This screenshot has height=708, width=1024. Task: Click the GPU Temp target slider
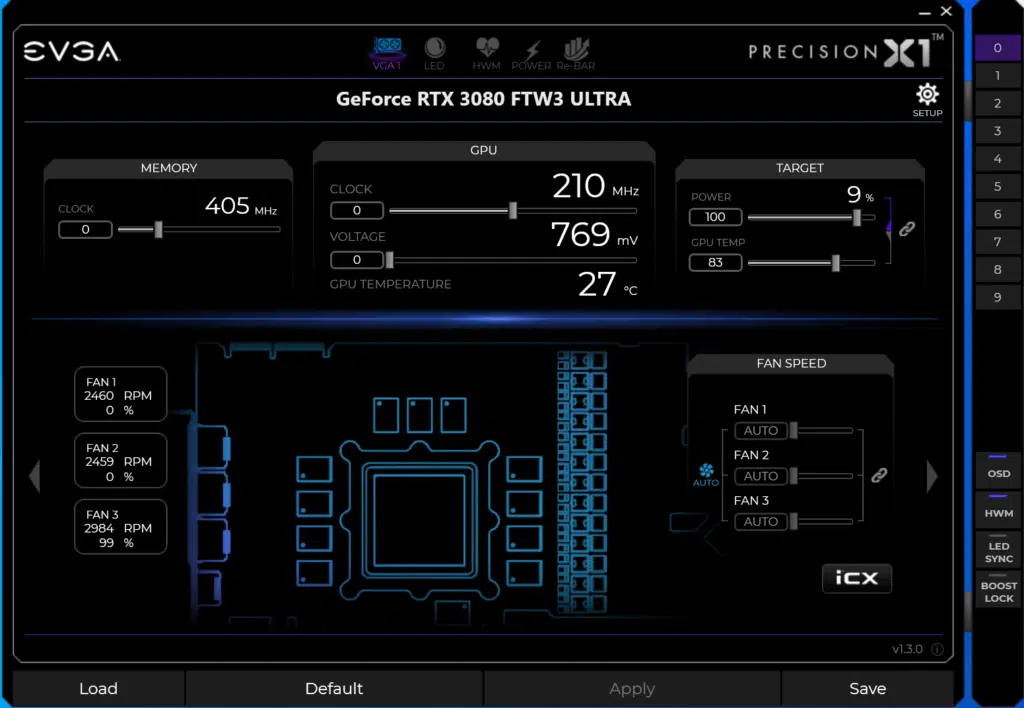tap(836, 262)
